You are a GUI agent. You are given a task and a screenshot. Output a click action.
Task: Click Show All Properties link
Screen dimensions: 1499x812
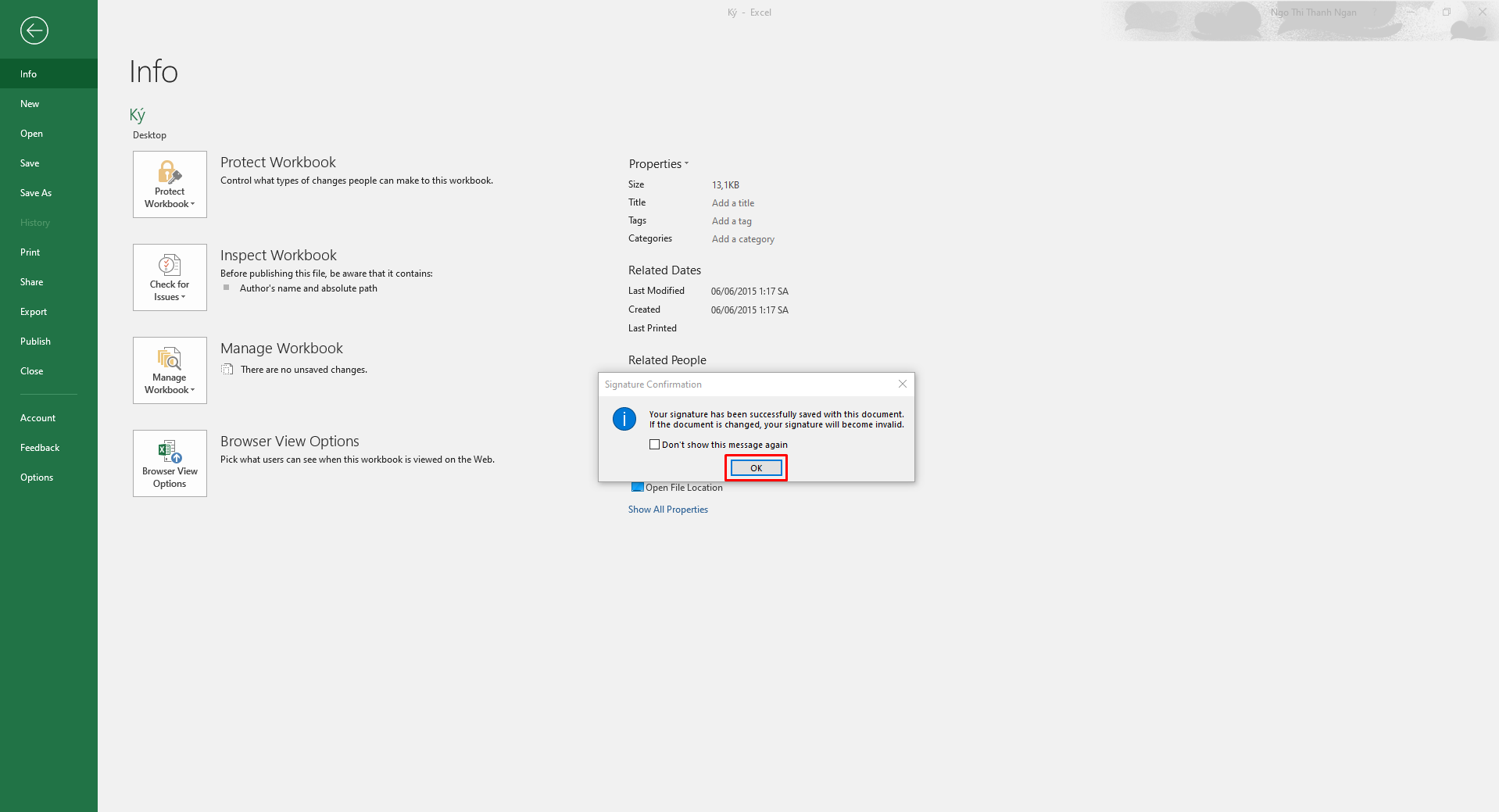tap(668, 510)
